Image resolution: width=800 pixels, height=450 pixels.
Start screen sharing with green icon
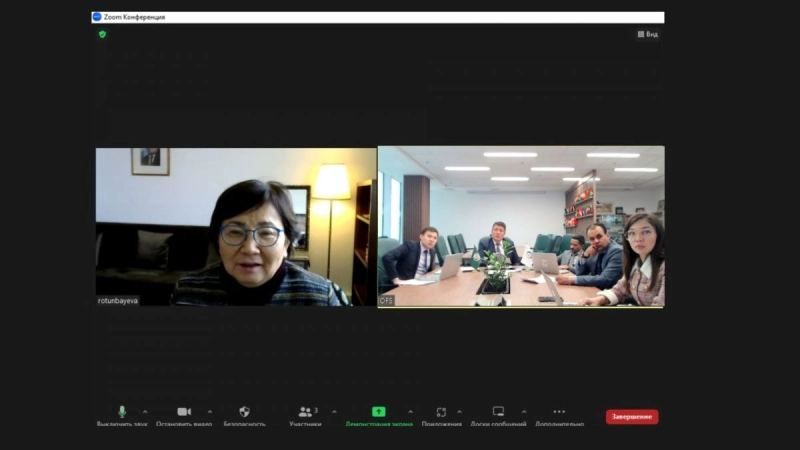(x=379, y=412)
